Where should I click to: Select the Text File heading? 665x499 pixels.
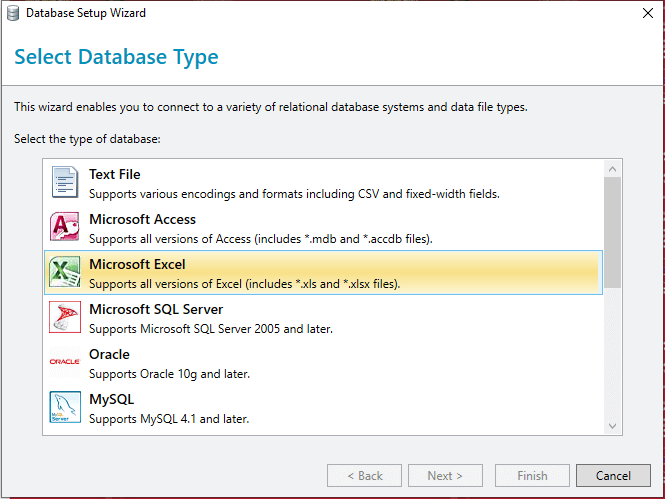coord(115,174)
